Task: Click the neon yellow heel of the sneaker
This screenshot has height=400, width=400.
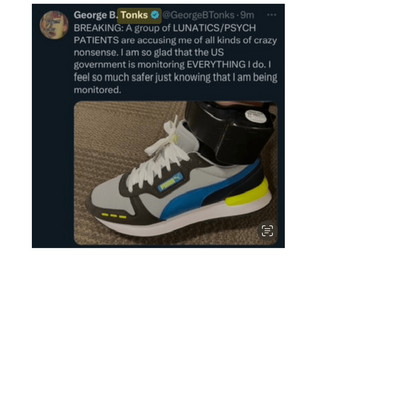Action: [x=248, y=195]
